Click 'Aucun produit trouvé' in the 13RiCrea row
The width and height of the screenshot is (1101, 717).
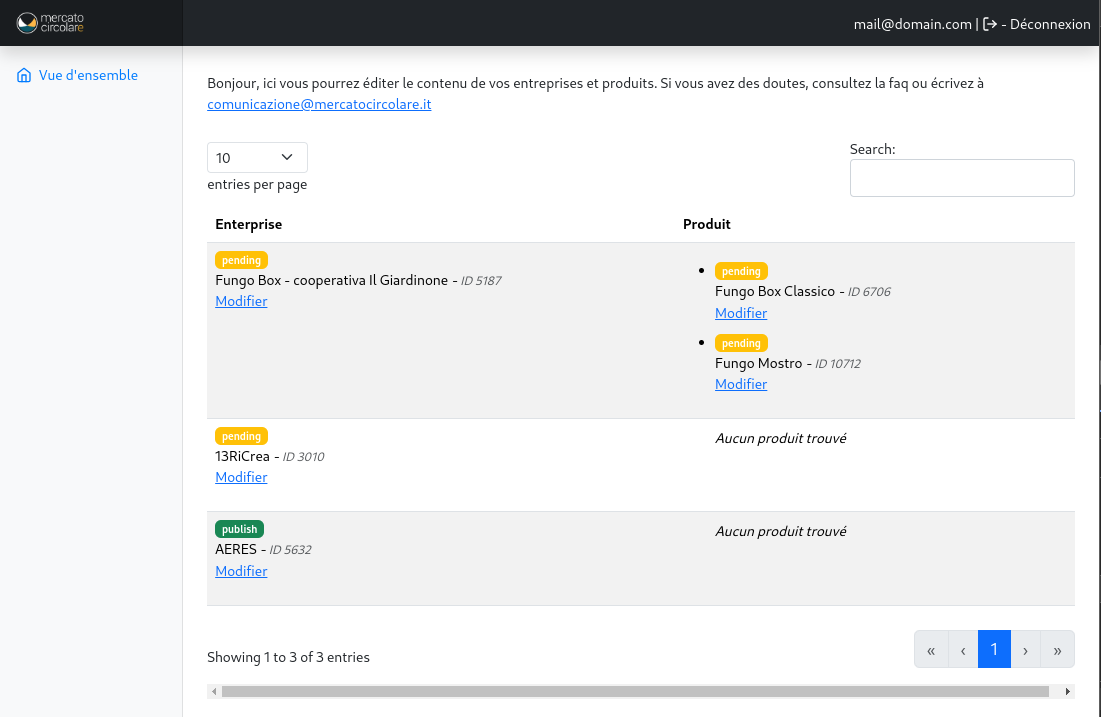[781, 438]
